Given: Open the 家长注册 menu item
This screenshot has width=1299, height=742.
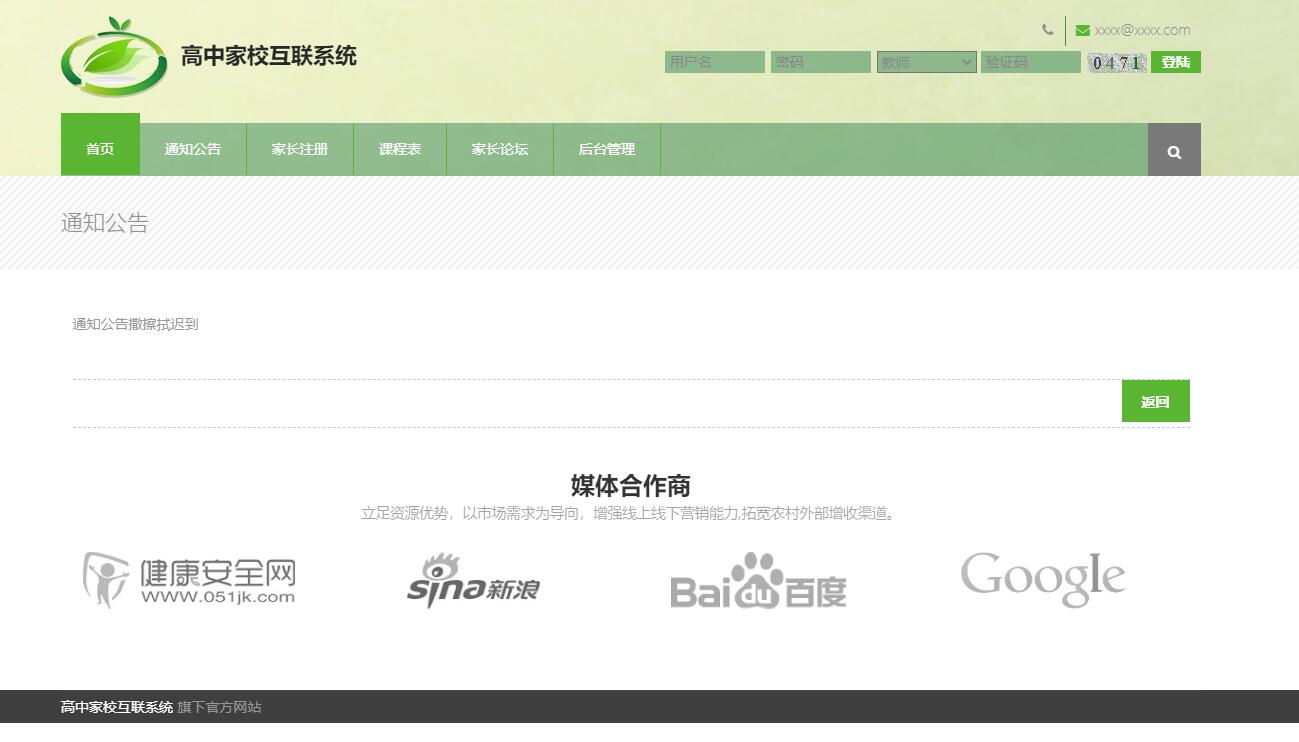Looking at the screenshot, I should pos(300,149).
